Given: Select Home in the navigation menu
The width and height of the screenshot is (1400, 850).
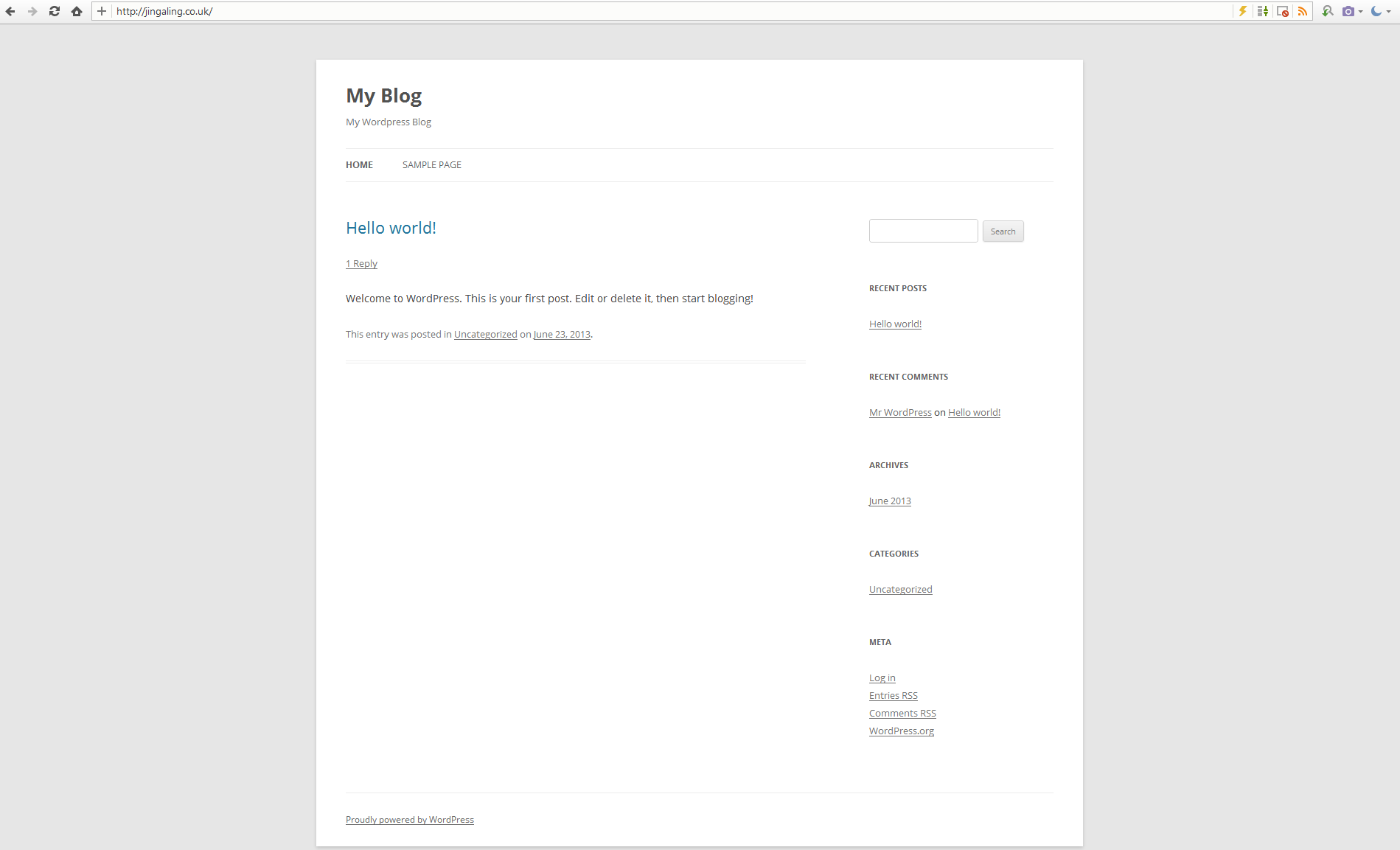Looking at the screenshot, I should pos(359,164).
